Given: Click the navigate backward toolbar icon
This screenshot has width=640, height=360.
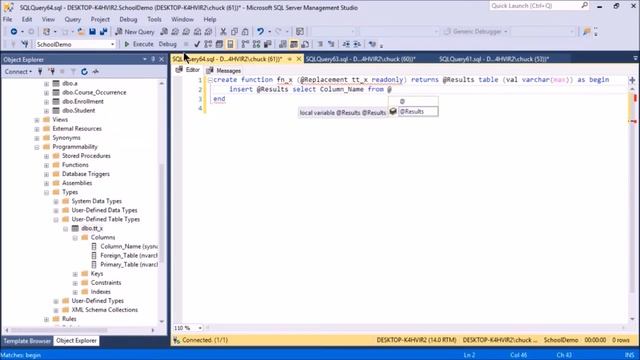Looking at the screenshot, I should pos(13,31).
